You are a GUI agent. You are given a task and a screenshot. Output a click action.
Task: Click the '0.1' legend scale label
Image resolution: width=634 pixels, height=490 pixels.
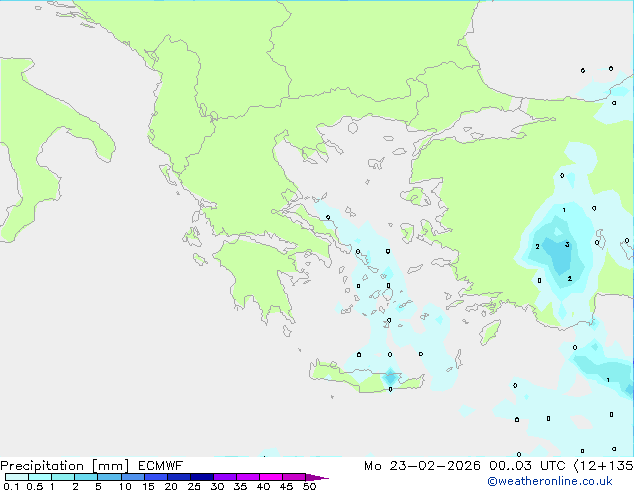11,486
